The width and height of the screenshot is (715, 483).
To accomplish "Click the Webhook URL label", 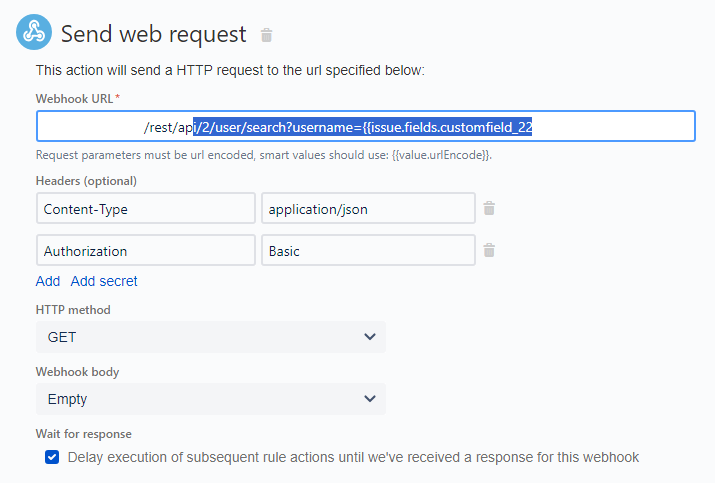I will 75,98.
